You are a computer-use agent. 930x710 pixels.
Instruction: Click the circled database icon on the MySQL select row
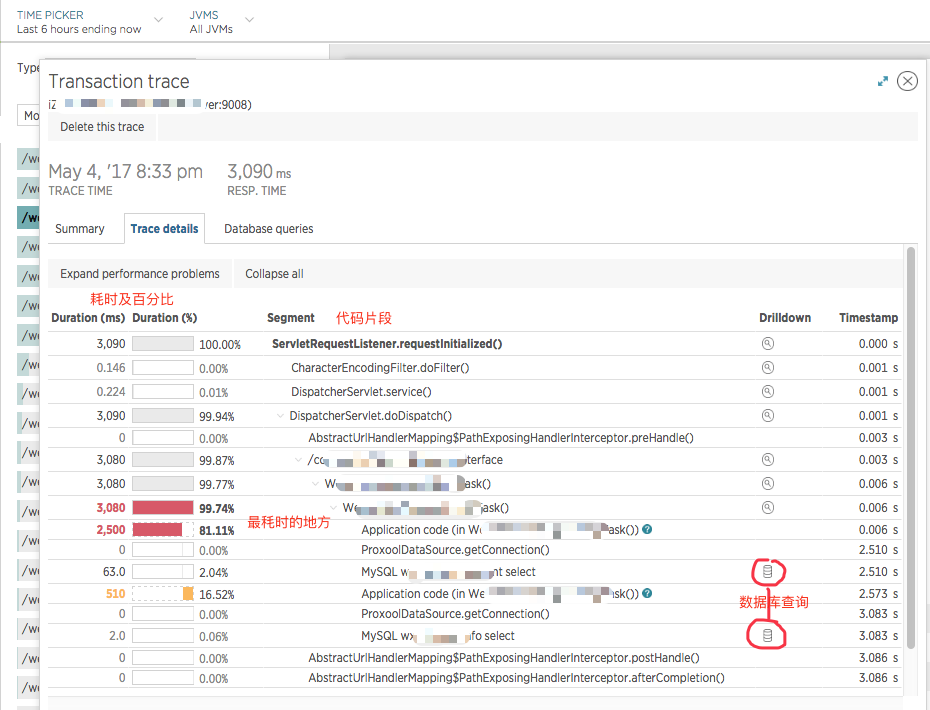point(767,571)
